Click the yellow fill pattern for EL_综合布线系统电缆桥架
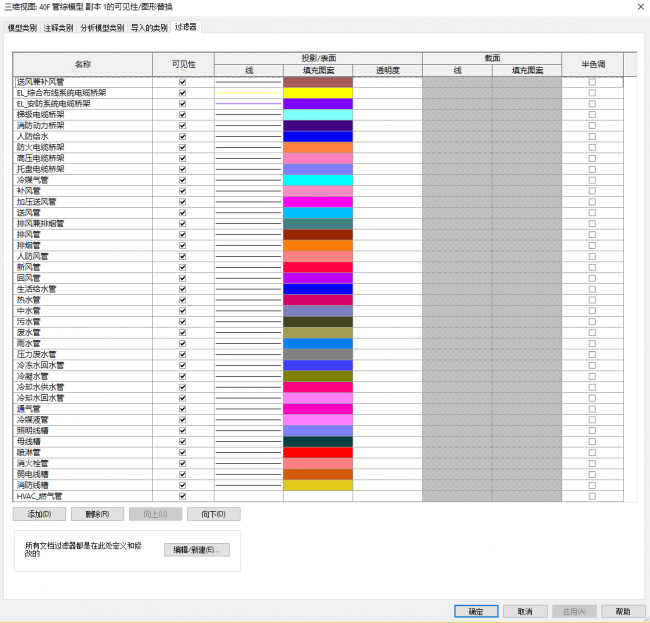This screenshot has height=623, width=650. 318,93
